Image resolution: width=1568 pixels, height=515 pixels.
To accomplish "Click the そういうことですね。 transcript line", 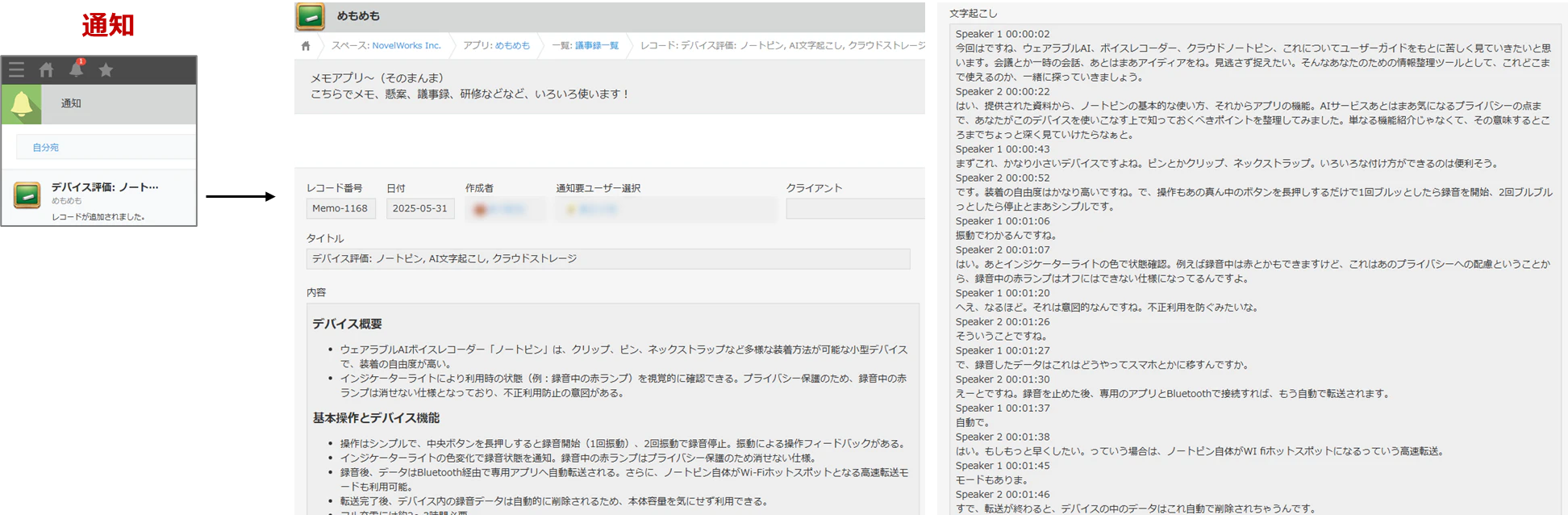I will click(x=1001, y=337).
